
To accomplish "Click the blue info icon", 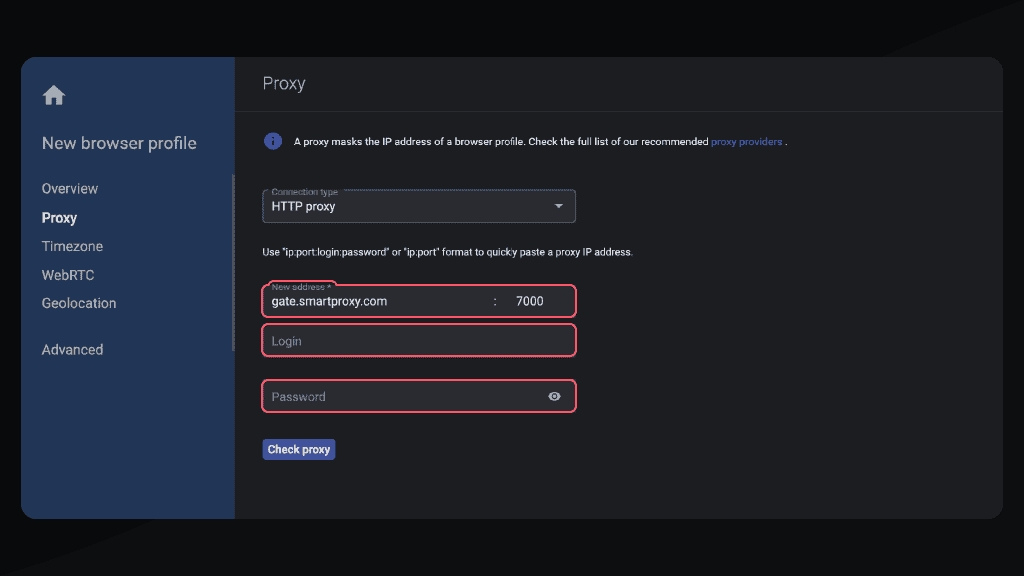I will click(x=272, y=140).
